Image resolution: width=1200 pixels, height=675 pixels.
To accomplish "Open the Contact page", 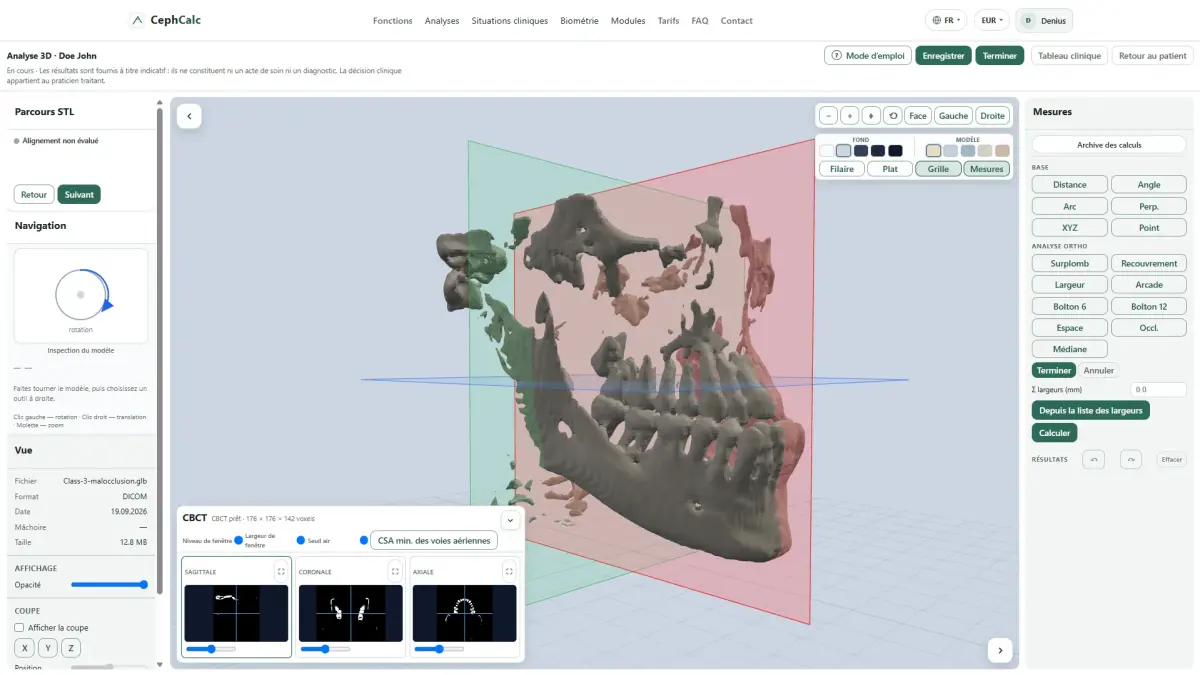I will point(737,21).
